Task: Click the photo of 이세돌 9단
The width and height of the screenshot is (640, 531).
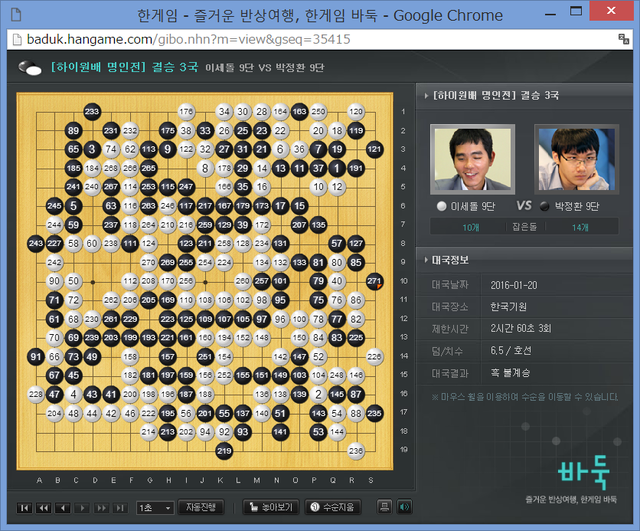Action: point(473,159)
